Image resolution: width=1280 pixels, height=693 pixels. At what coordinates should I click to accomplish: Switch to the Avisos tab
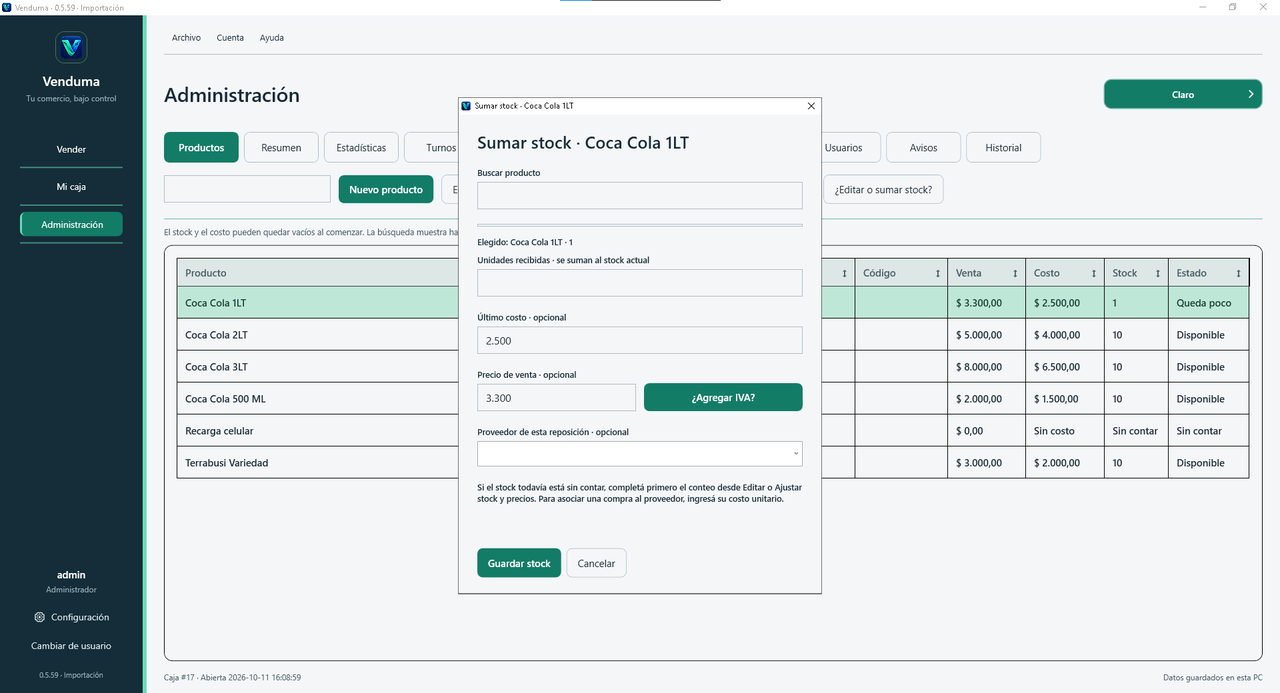(x=923, y=147)
